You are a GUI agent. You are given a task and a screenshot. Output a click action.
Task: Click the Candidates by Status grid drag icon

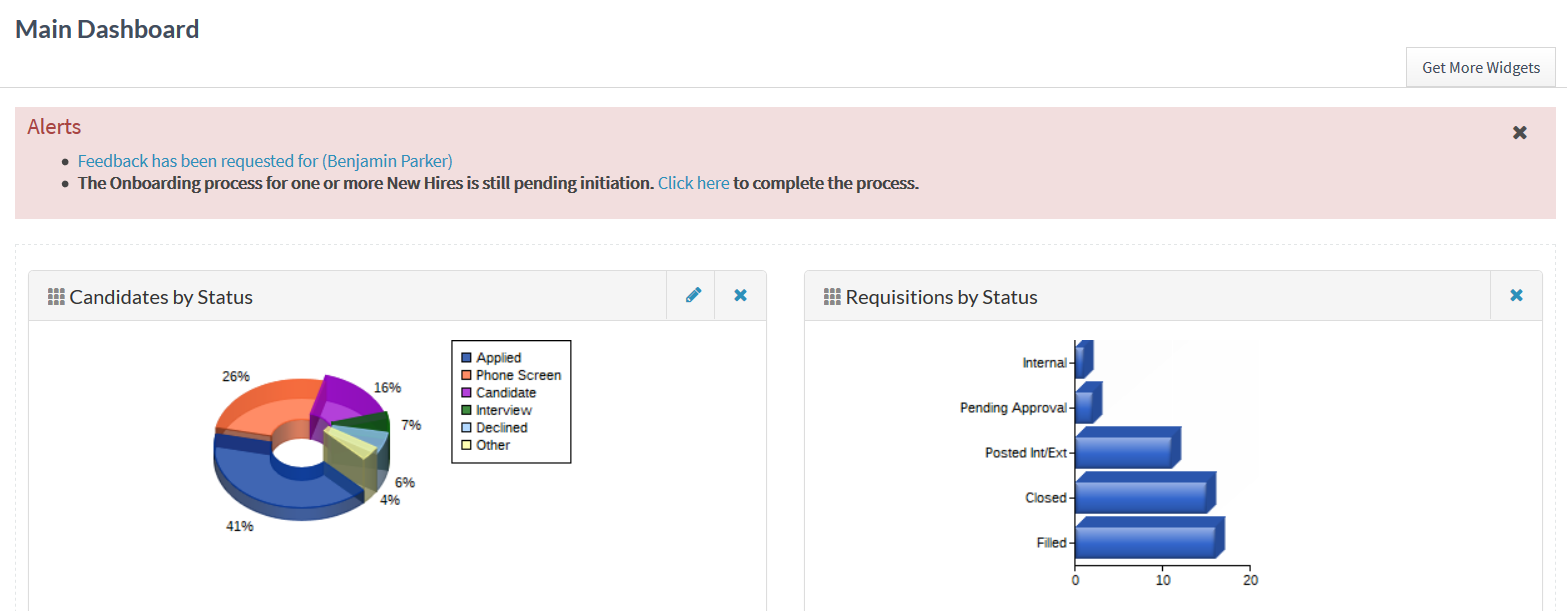click(x=56, y=297)
